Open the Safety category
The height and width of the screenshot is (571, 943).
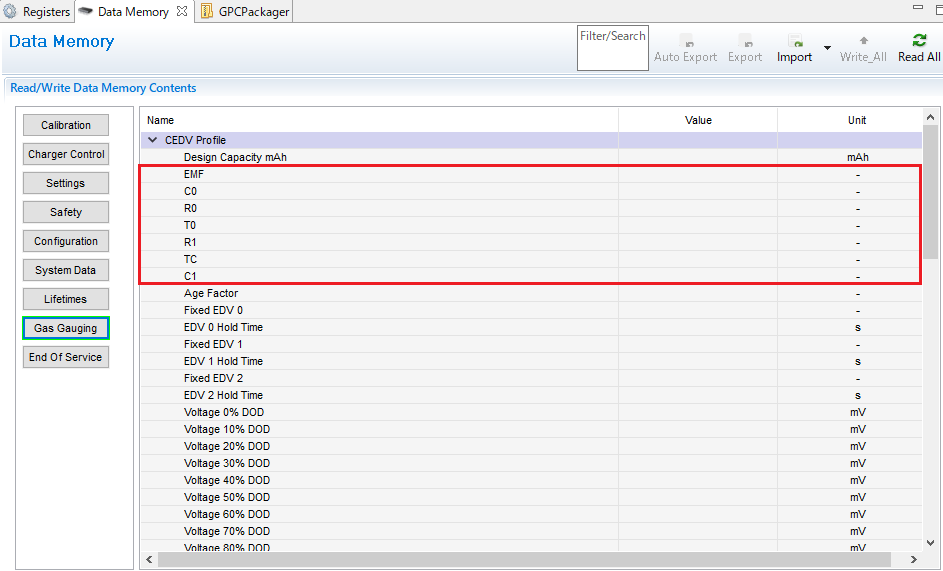coord(66,212)
